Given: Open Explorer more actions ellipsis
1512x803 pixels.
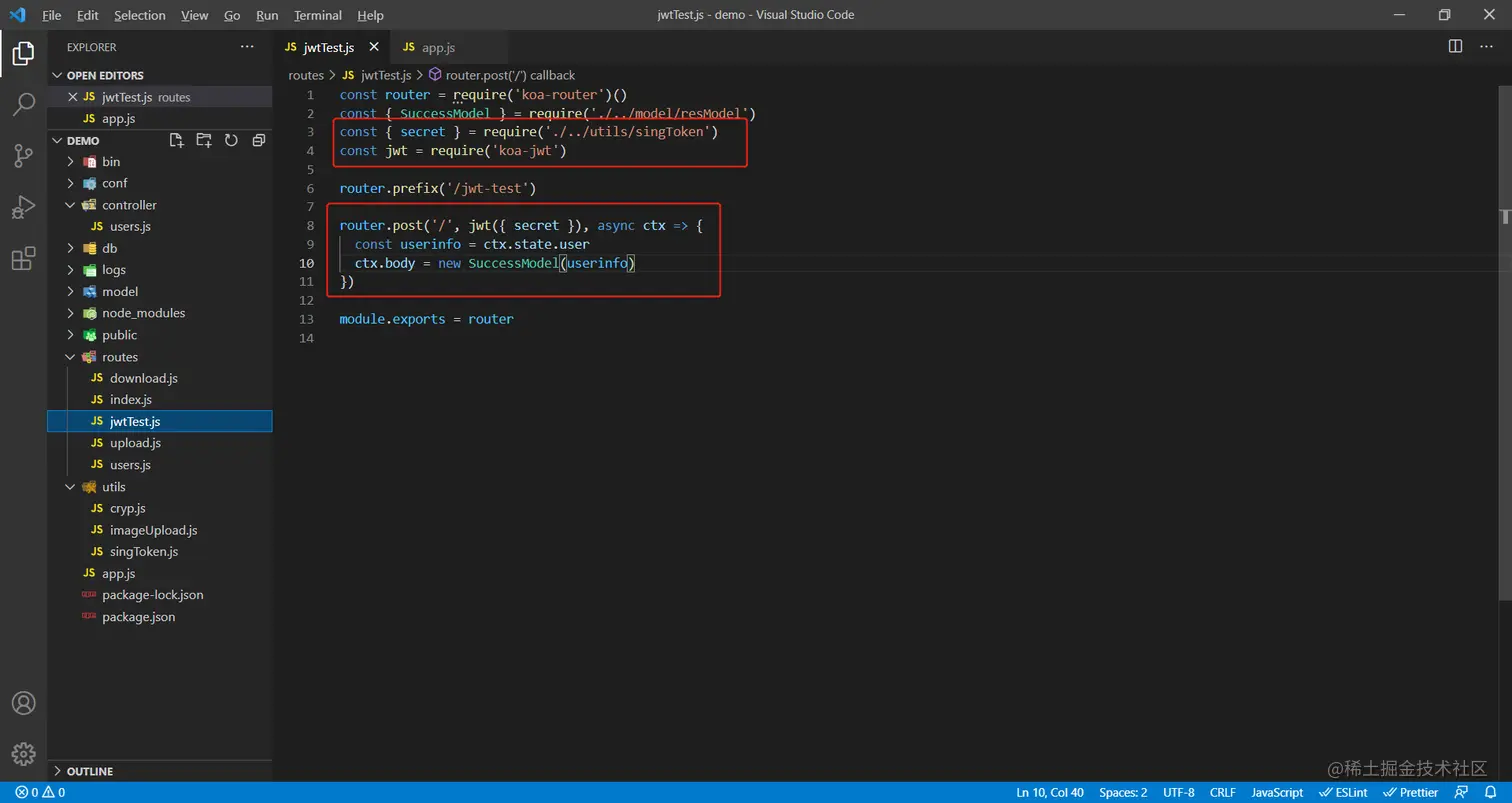Looking at the screenshot, I should point(248,47).
